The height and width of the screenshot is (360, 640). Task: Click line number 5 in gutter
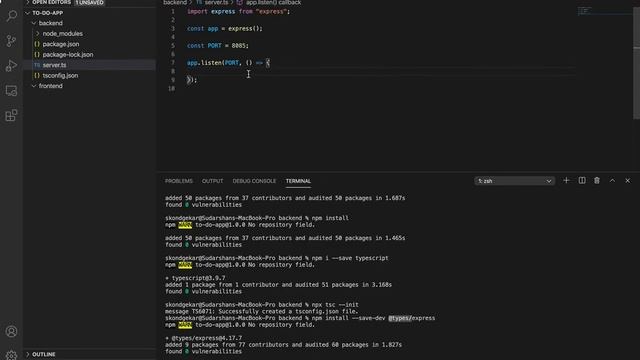pyautogui.click(x=173, y=46)
